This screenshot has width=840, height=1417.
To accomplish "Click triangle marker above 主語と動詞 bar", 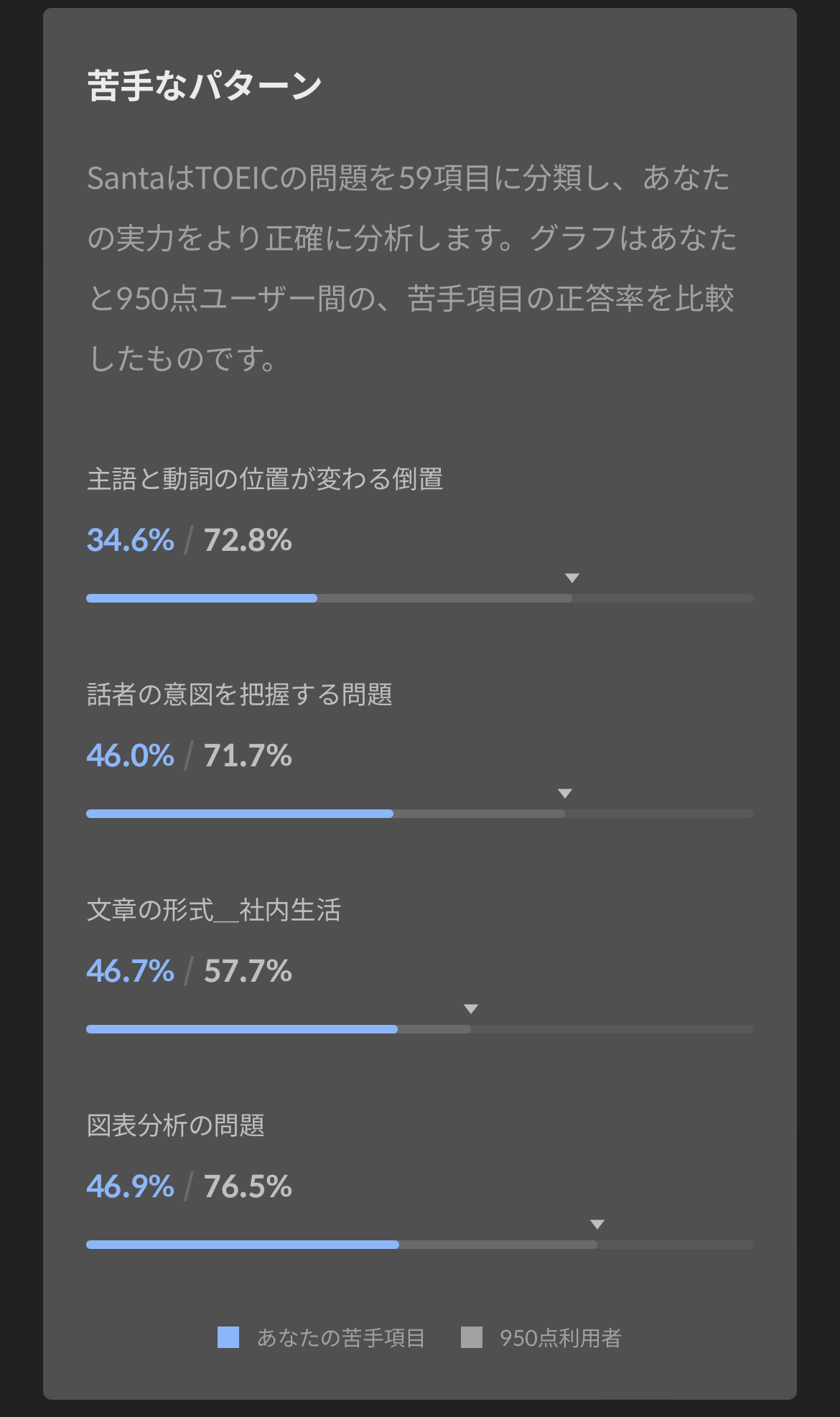I will pos(572,578).
